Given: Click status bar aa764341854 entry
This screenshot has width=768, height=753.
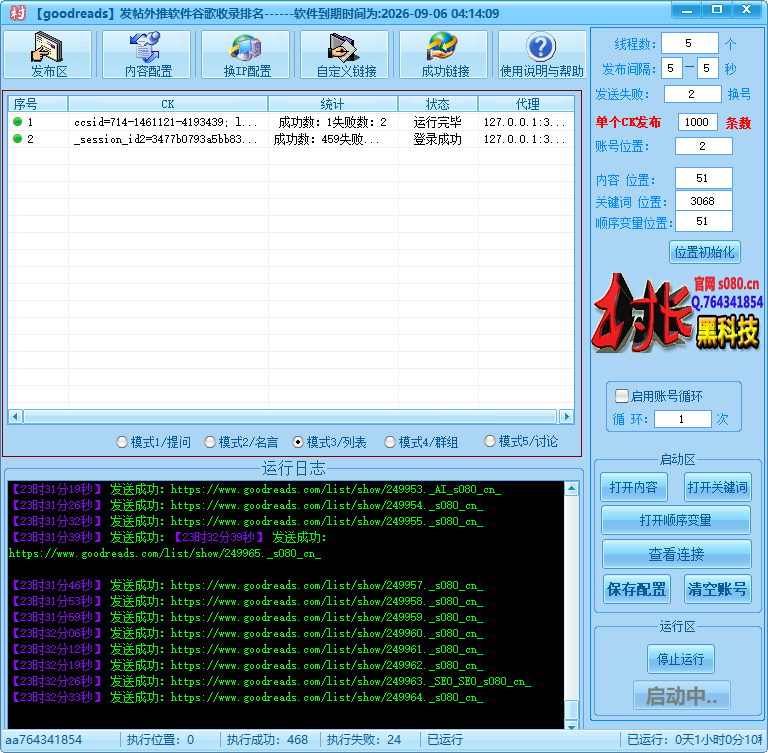Looking at the screenshot, I should pos(44,739).
